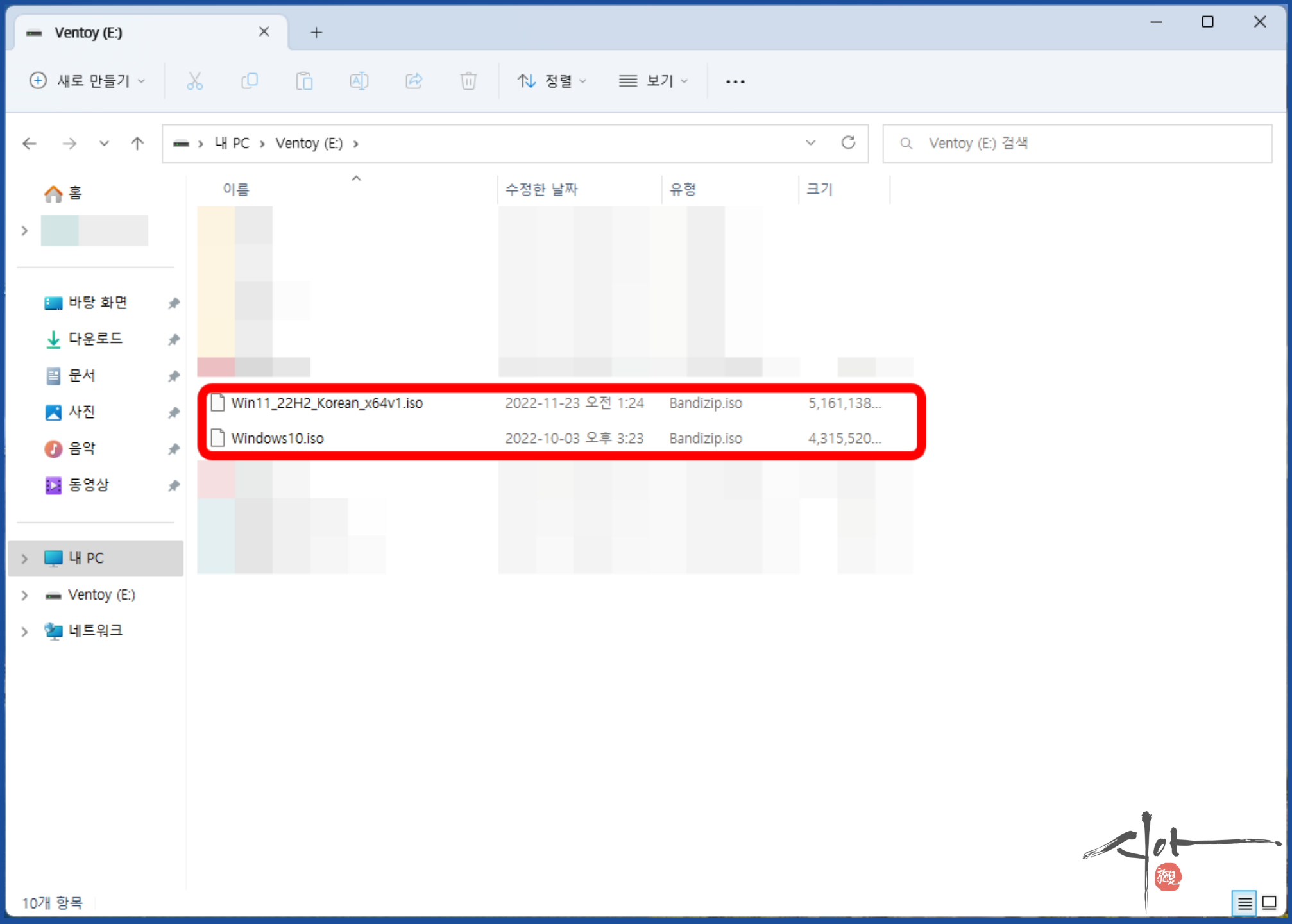
Task: Refresh the current folder view
Action: (848, 142)
